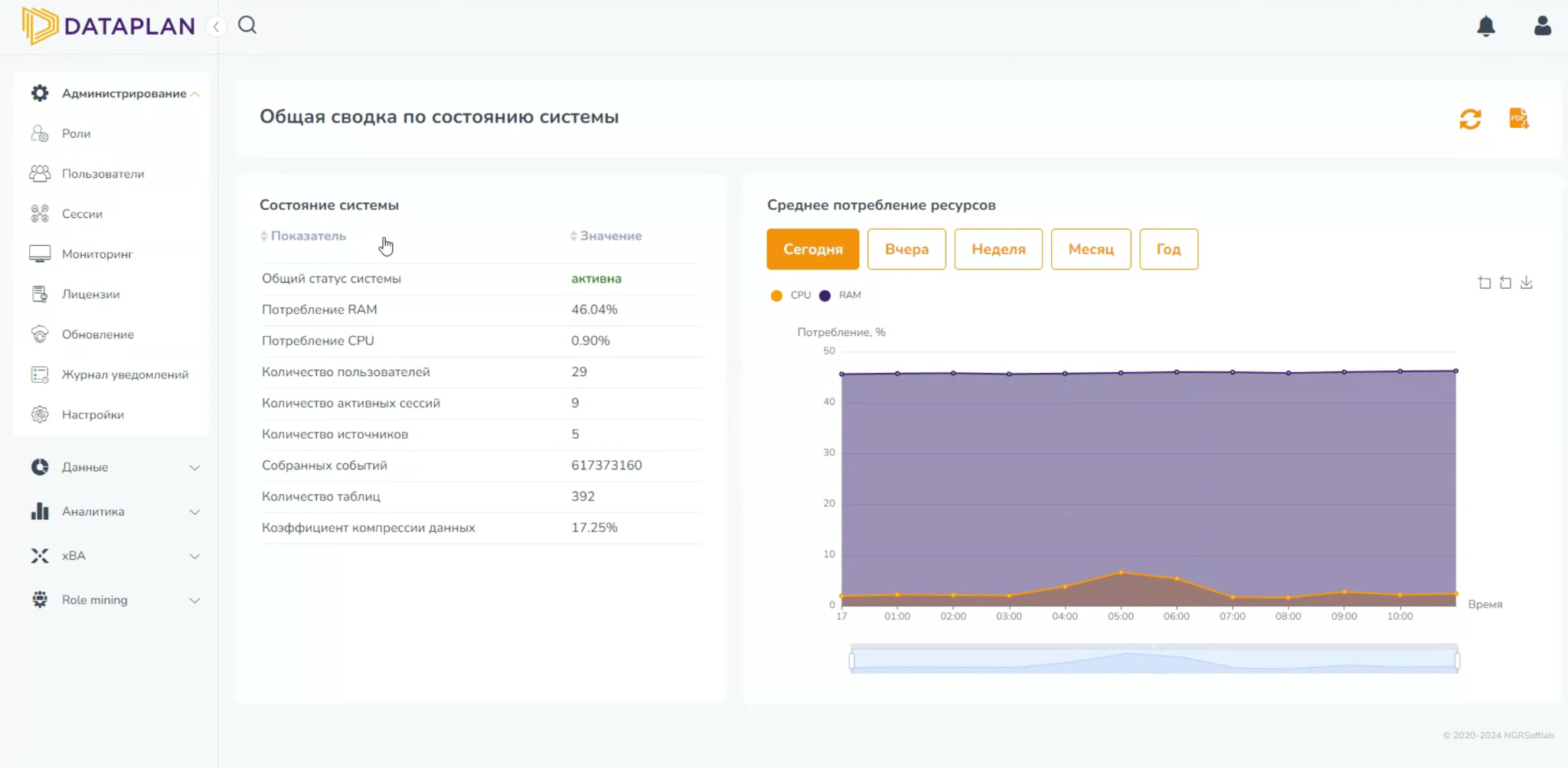The image size is (1568, 768).
Task: Expand the Данные menu section
Action: point(115,467)
